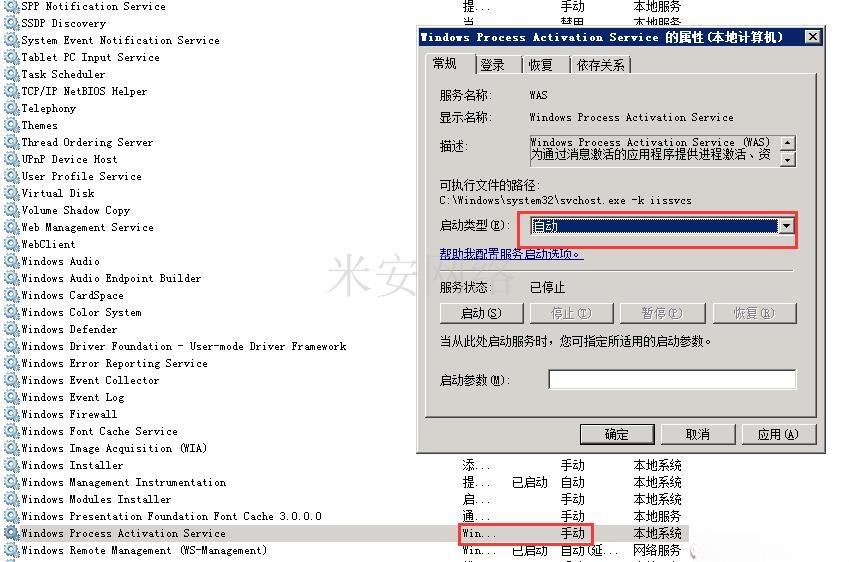Switch to the 依存关系 tab

tap(601, 65)
